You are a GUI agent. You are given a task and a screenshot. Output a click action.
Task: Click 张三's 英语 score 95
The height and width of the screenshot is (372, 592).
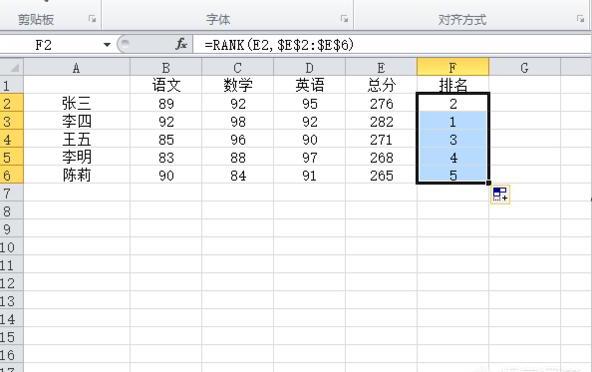pyautogui.click(x=309, y=103)
